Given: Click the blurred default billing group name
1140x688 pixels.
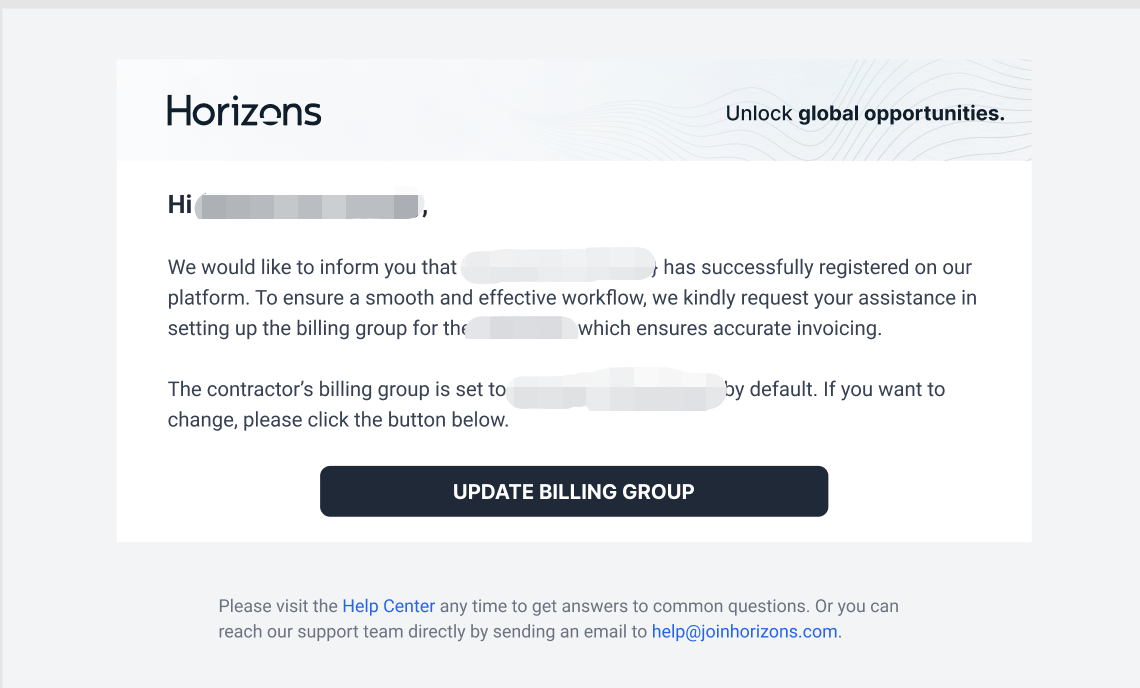Looking at the screenshot, I should tap(615, 390).
